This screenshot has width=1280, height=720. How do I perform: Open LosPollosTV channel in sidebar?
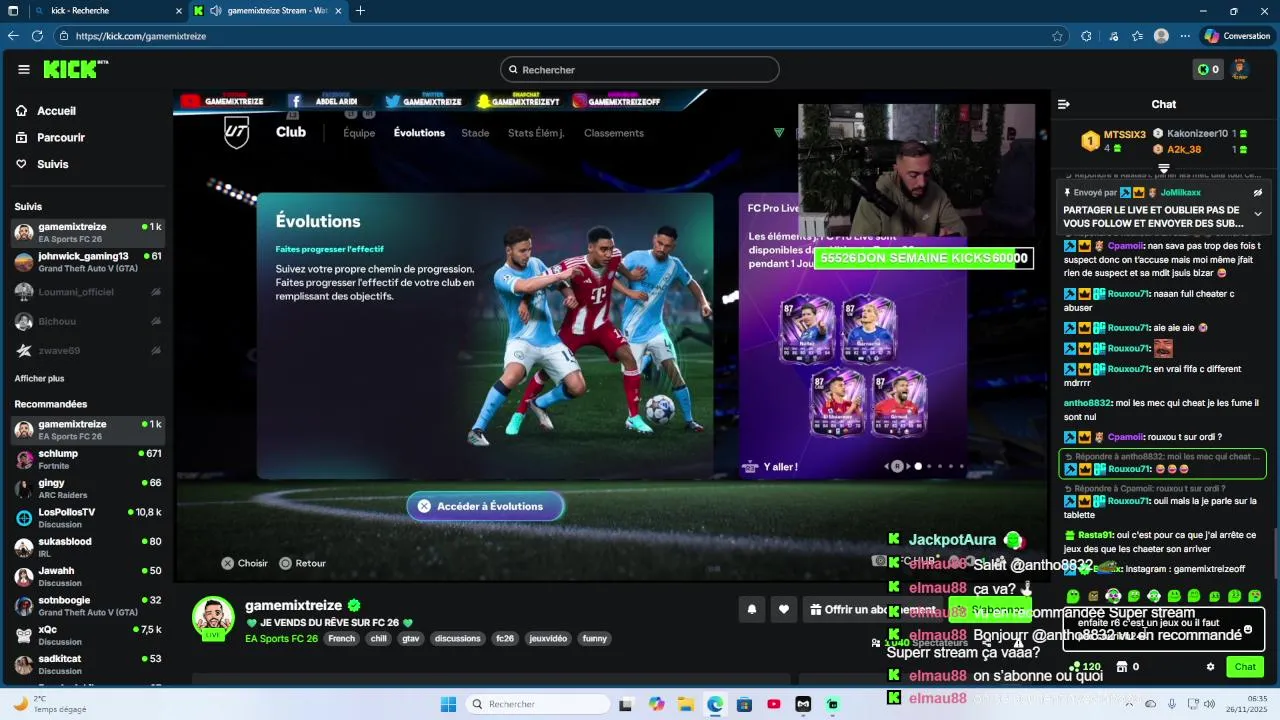tap(88, 517)
